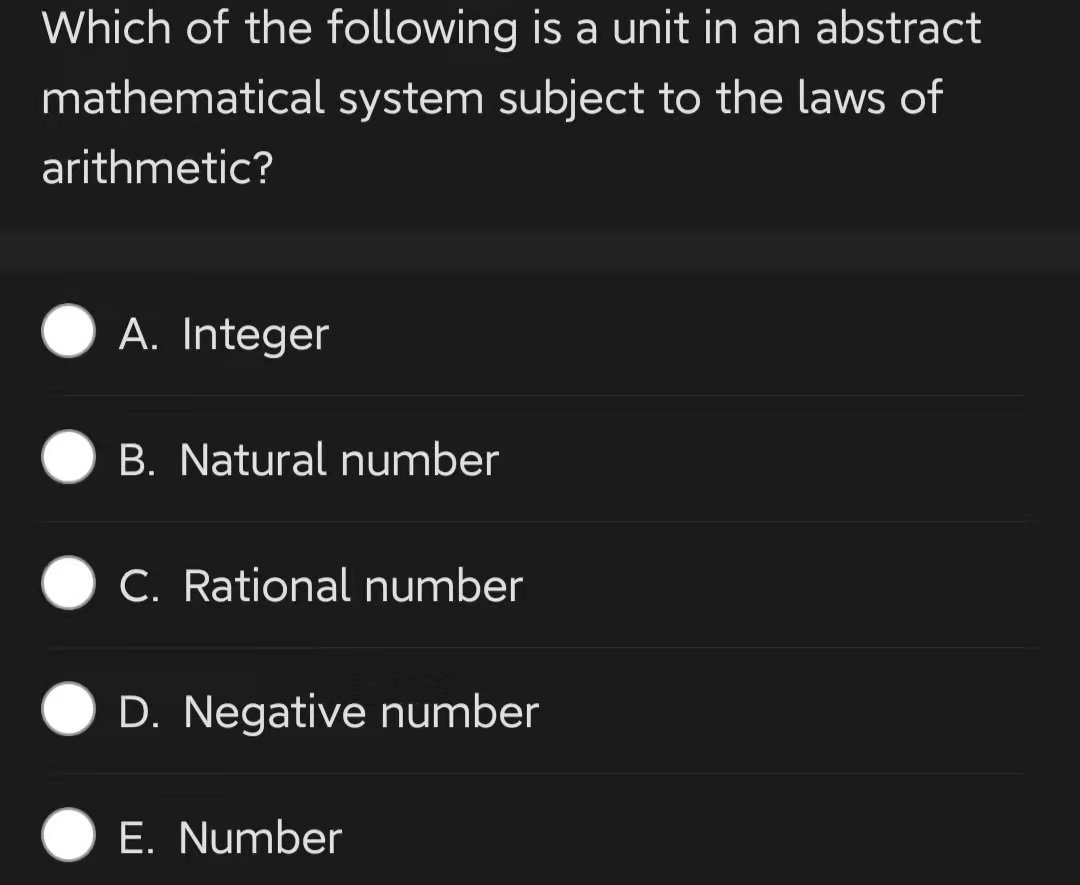Click the letter 'B.' option prefix

point(138,460)
